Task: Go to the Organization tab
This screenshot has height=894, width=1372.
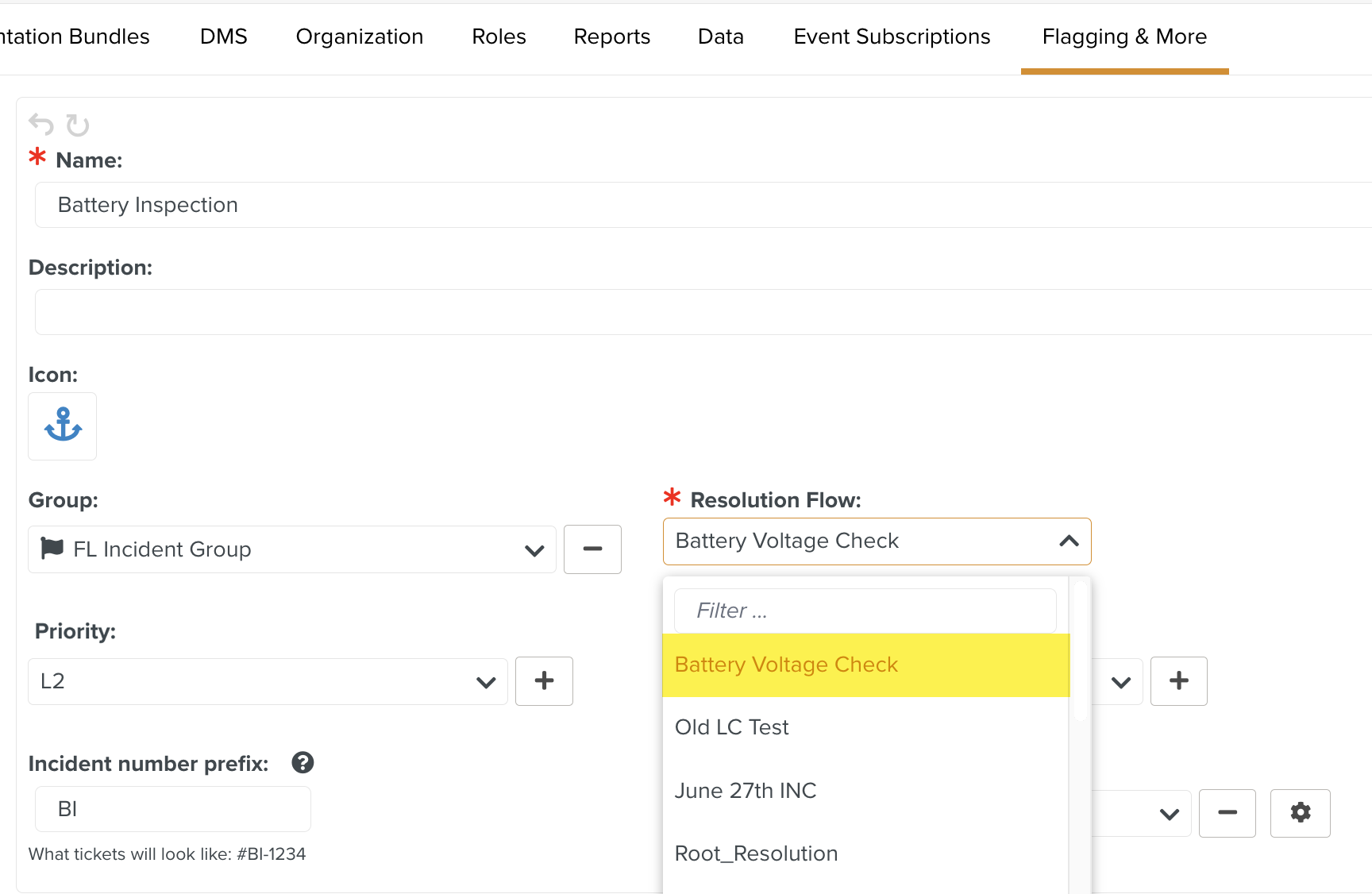Action: point(359,37)
